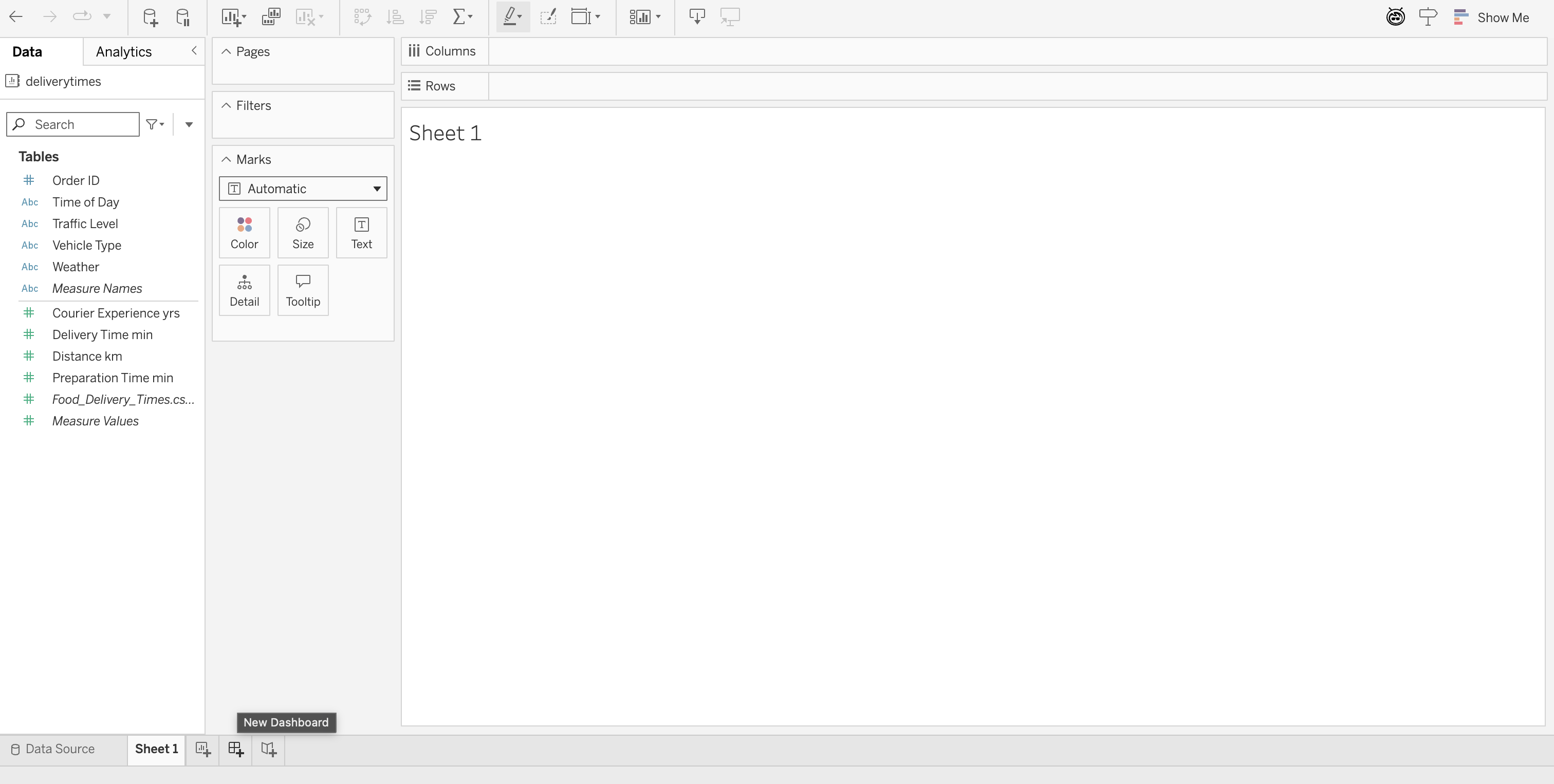Image resolution: width=1554 pixels, height=784 pixels.
Task: Click the Undo arrow
Action: (x=16, y=16)
